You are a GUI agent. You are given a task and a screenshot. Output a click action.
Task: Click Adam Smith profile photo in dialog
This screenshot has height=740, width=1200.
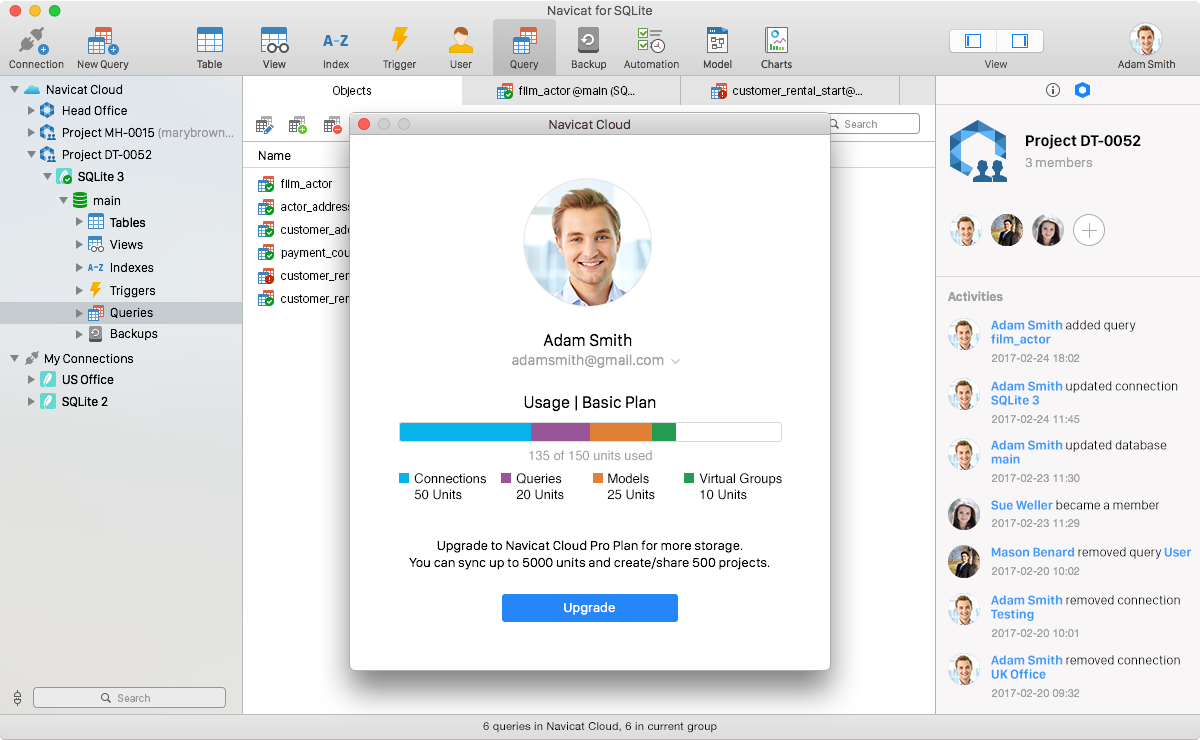tap(588, 242)
